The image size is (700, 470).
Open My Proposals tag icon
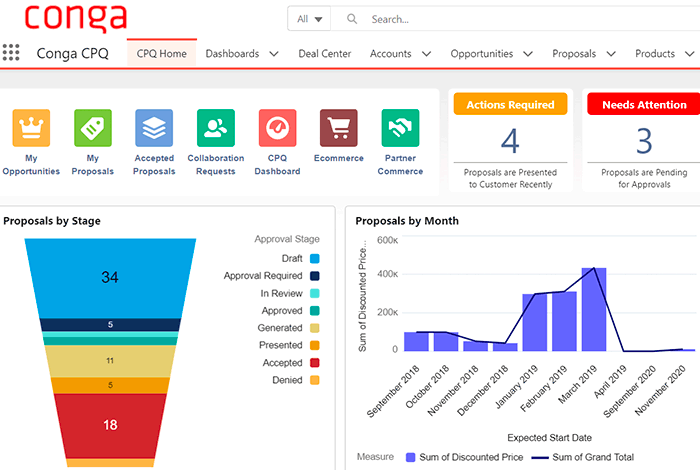(x=93, y=128)
